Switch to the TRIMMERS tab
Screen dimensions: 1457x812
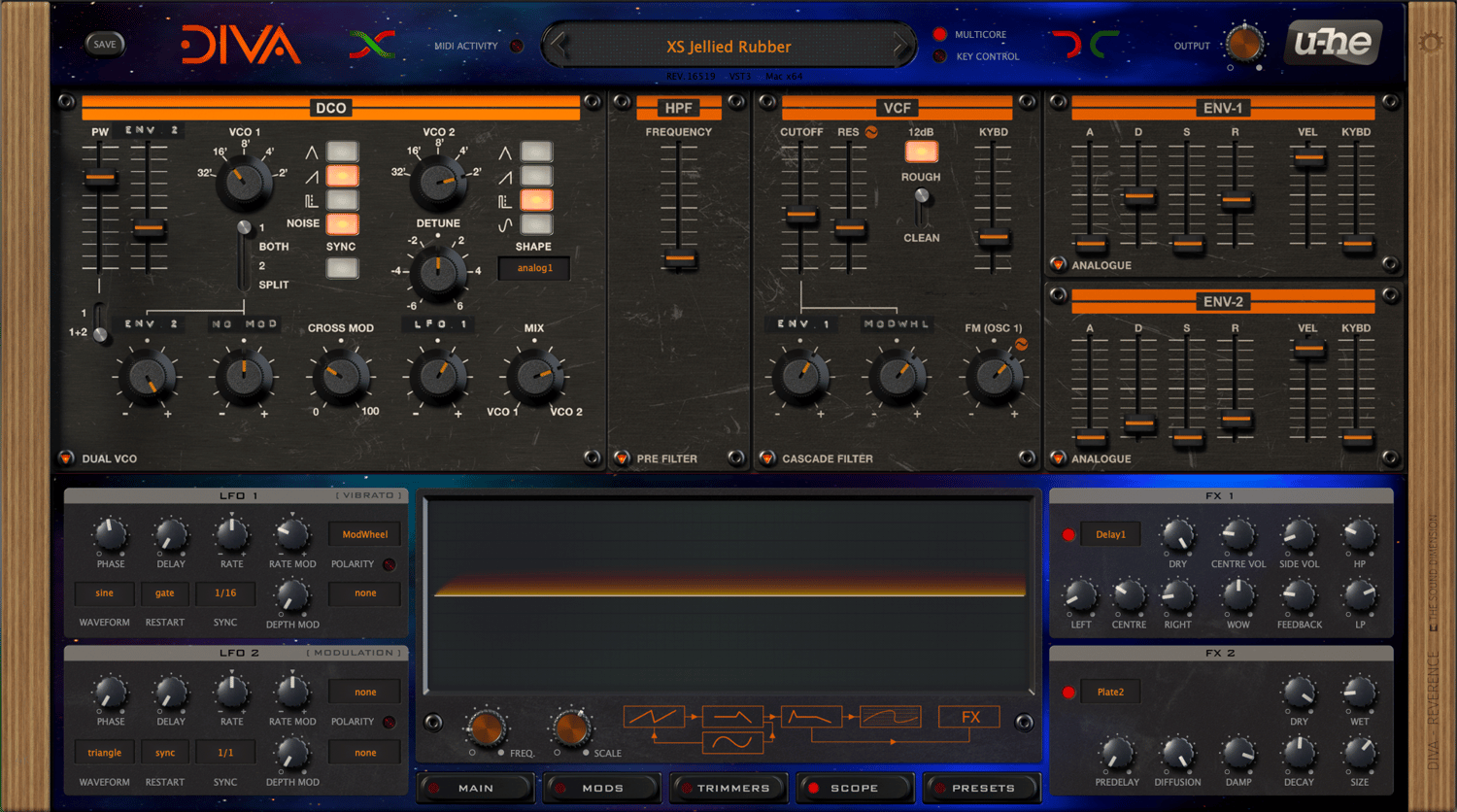click(728, 788)
